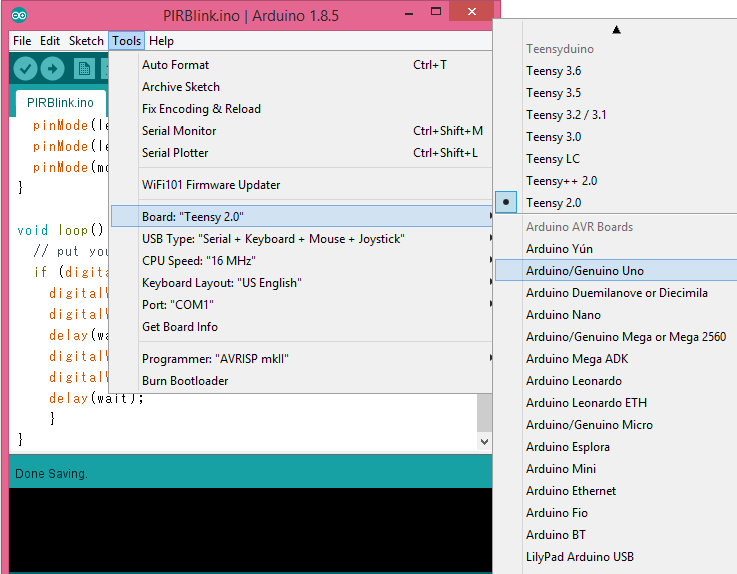Expand the Programmer "AVRISP mkII" submenu
The height and width of the screenshot is (574, 737).
pyautogui.click(x=301, y=359)
